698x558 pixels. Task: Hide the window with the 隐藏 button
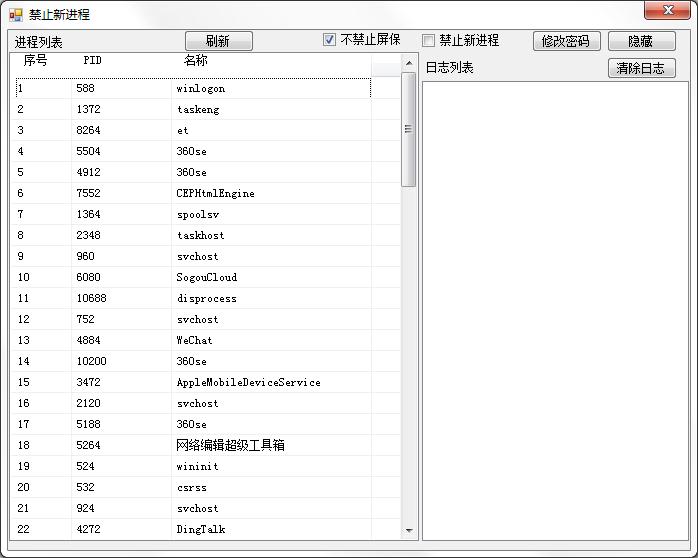641,41
